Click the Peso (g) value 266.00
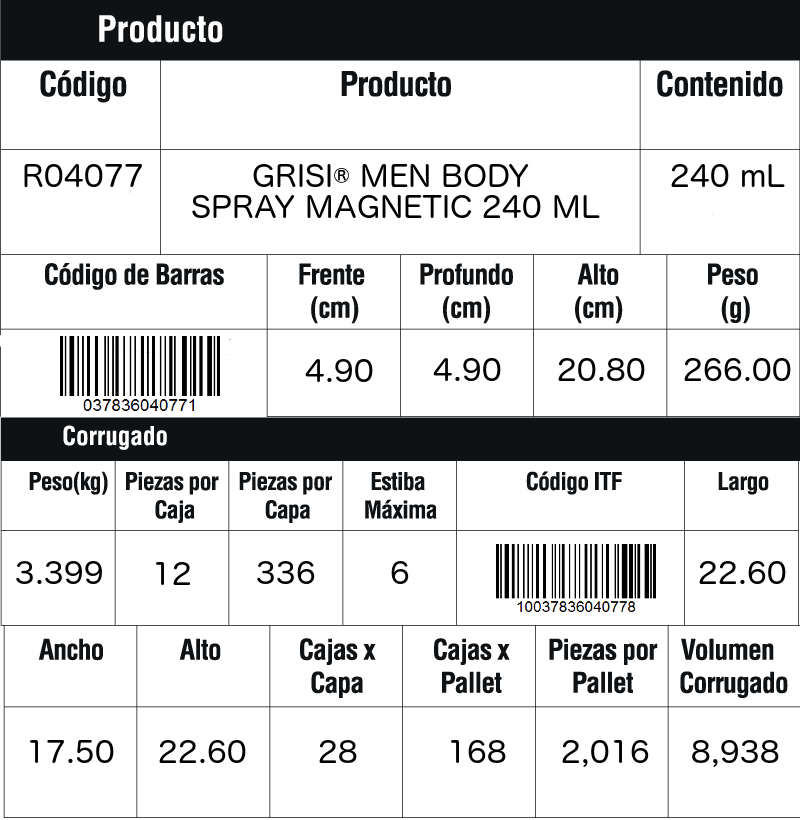800x820 pixels. click(737, 370)
